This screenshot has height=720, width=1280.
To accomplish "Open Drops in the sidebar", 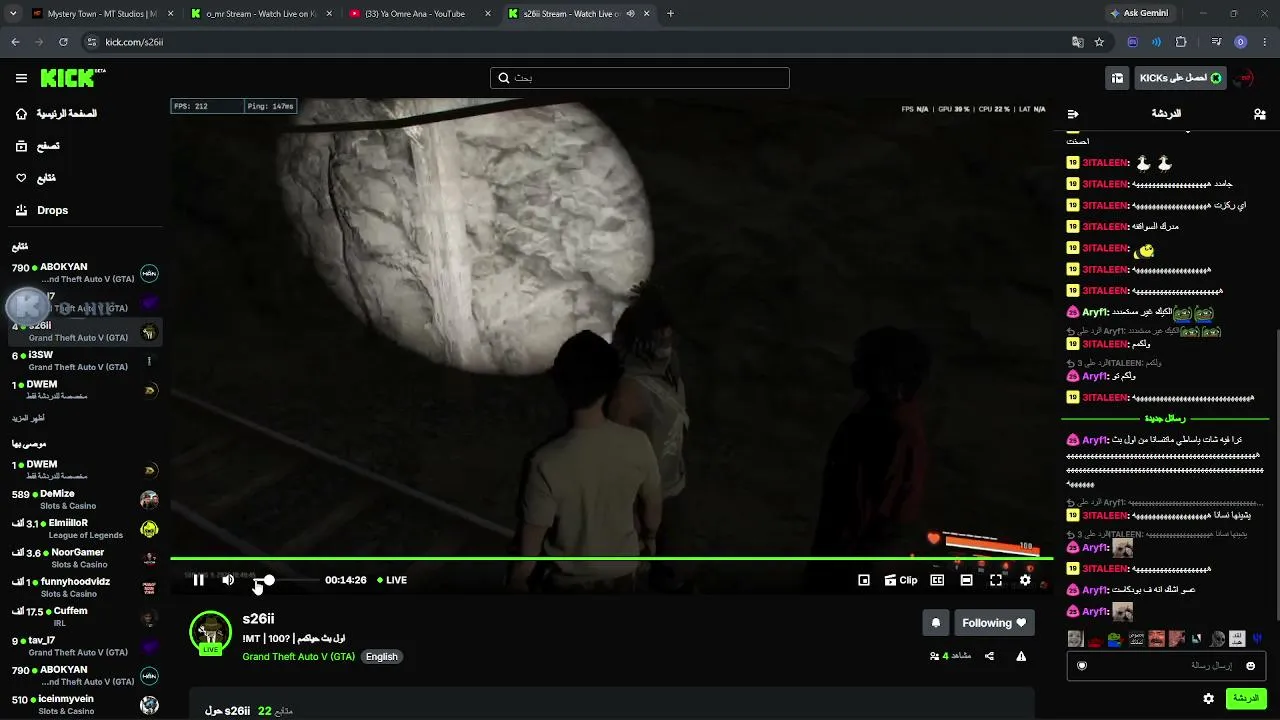I will pyautogui.click(x=41, y=210).
